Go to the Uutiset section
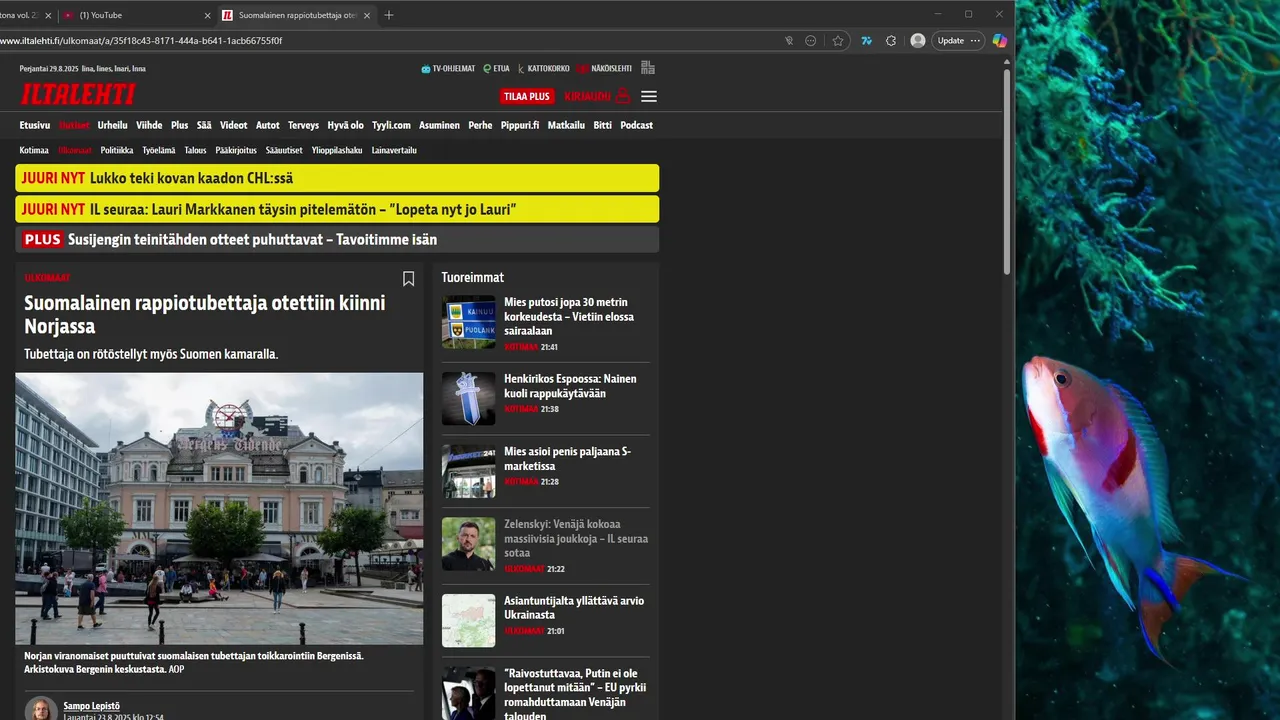 pos(74,125)
